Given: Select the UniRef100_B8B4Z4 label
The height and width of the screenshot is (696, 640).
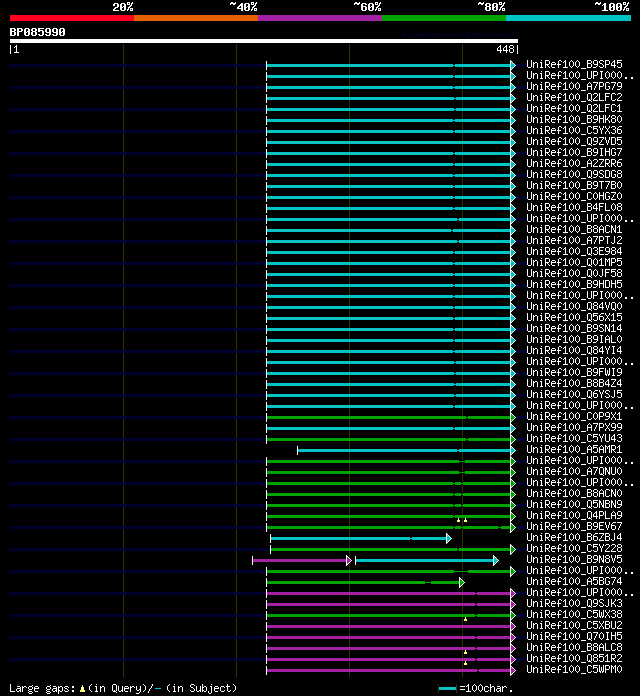Looking at the screenshot, I should [574, 384].
